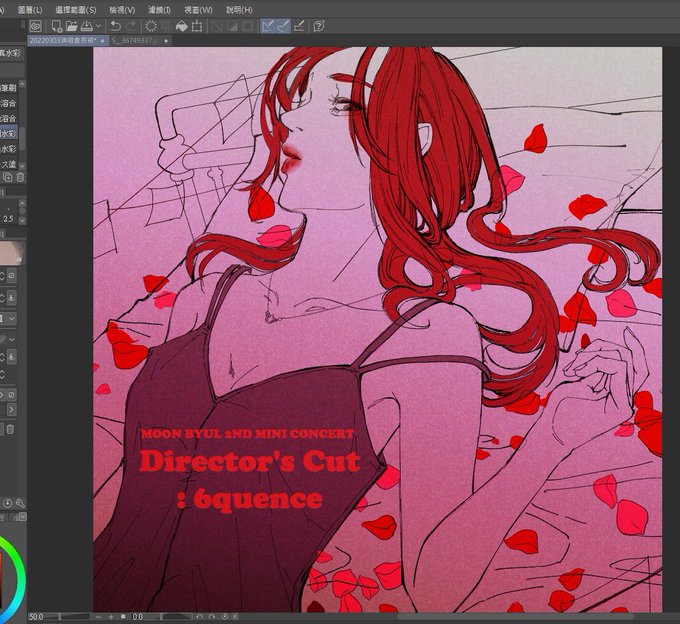Click the canvas zoom slider
680x624 pixels.
point(67,617)
